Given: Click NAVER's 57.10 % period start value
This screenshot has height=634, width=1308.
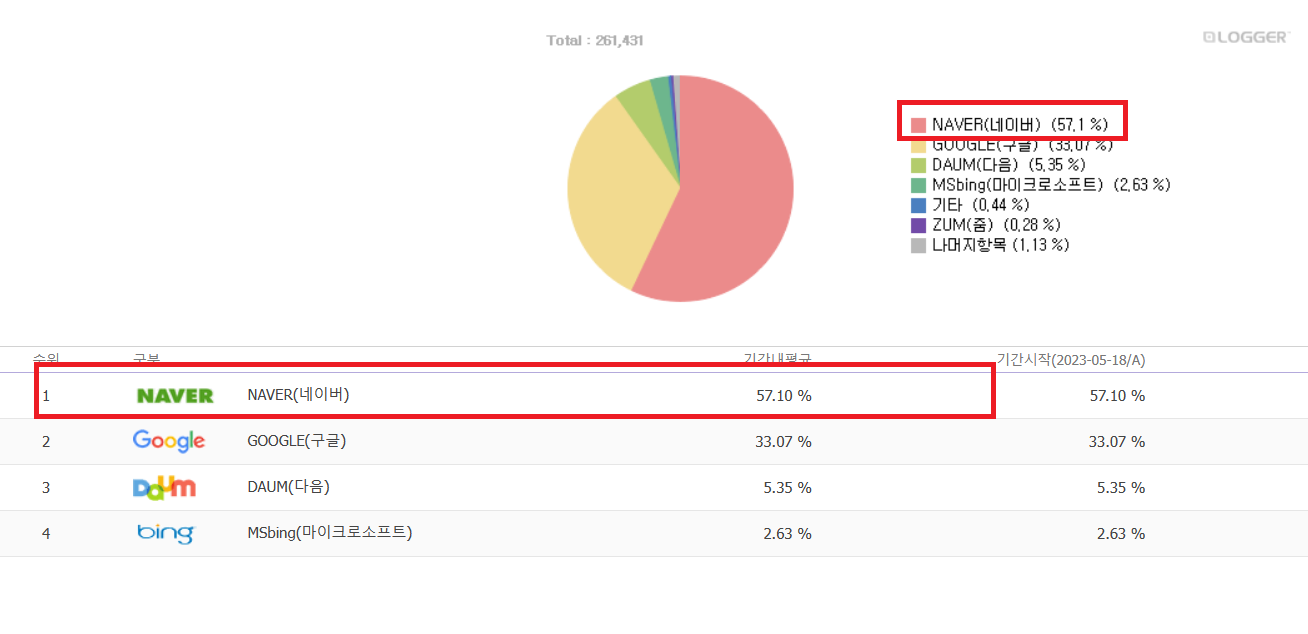Looking at the screenshot, I should (x=1117, y=396).
